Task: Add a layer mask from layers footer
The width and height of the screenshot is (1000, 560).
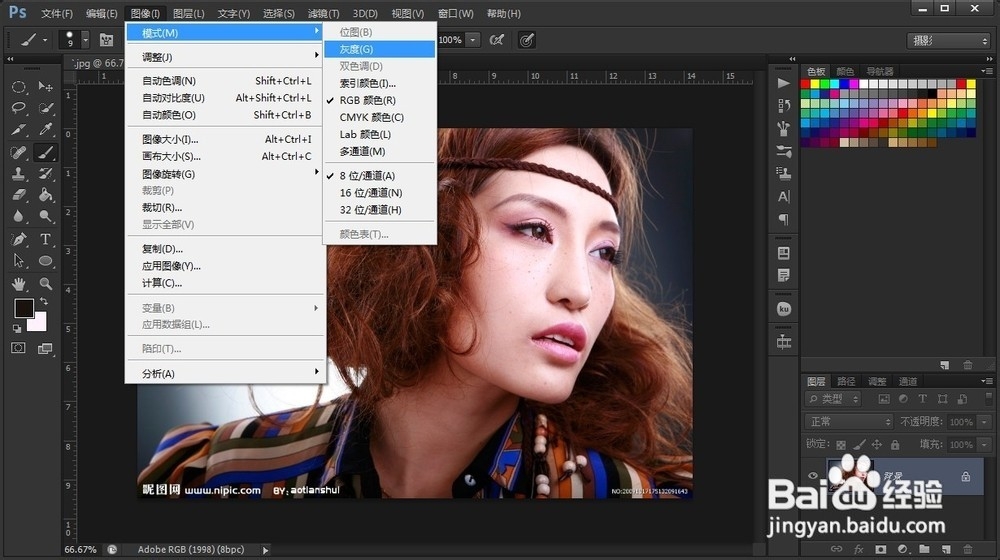Action: pos(881,549)
